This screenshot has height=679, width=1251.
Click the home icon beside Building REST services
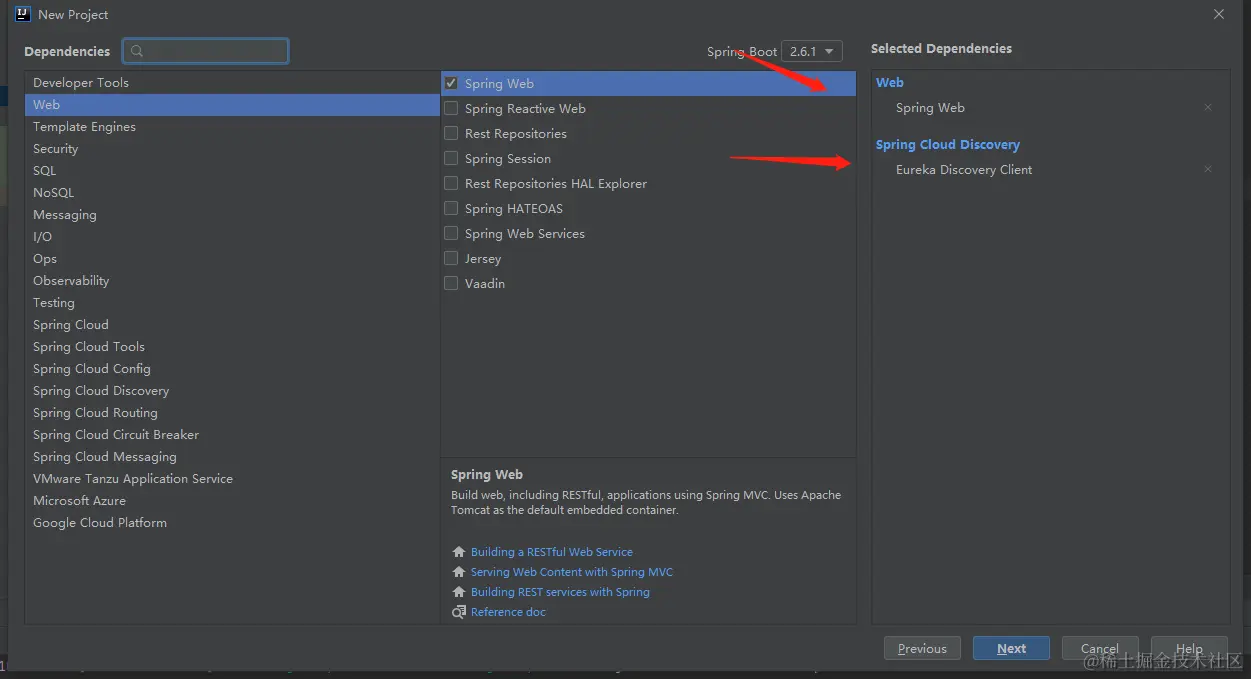point(459,592)
